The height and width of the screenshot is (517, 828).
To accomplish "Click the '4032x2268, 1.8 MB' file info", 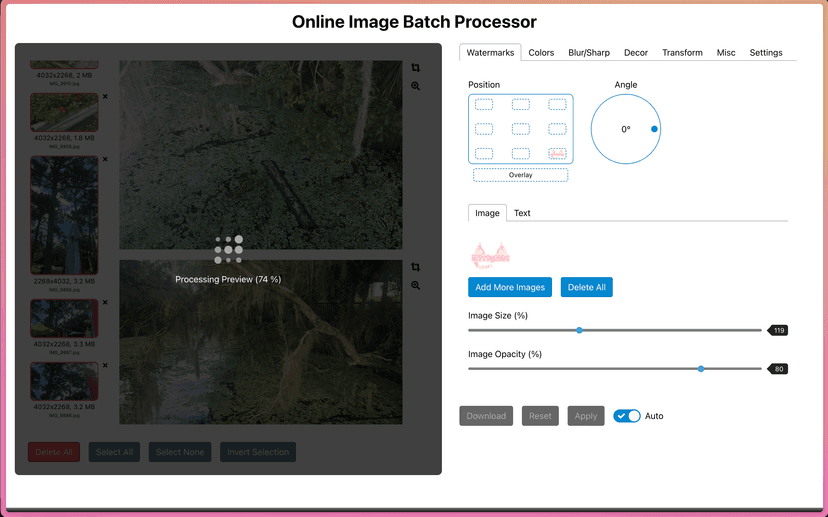I will tap(64, 138).
